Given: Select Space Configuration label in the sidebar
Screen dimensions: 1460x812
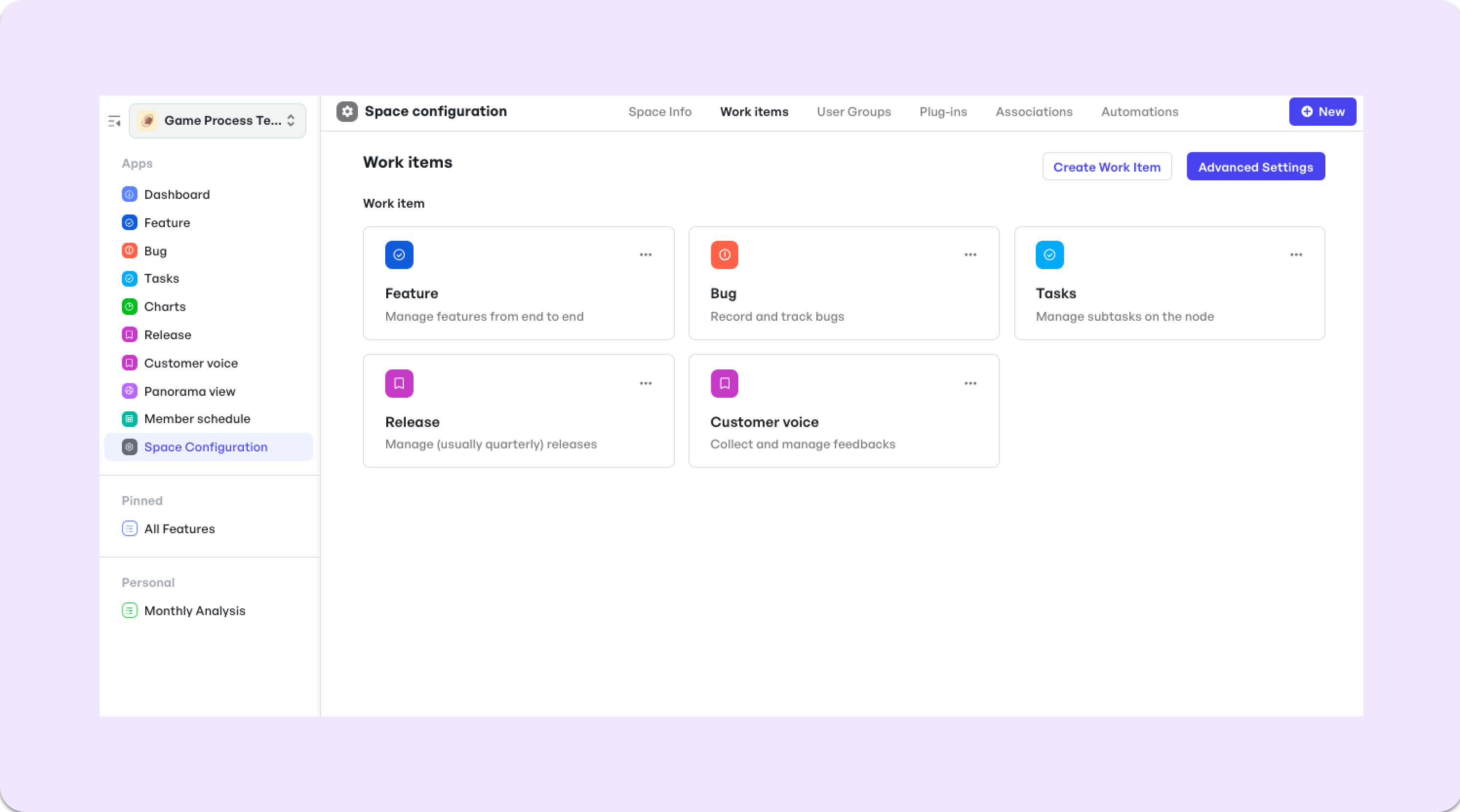Looking at the screenshot, I should (206, 447).
